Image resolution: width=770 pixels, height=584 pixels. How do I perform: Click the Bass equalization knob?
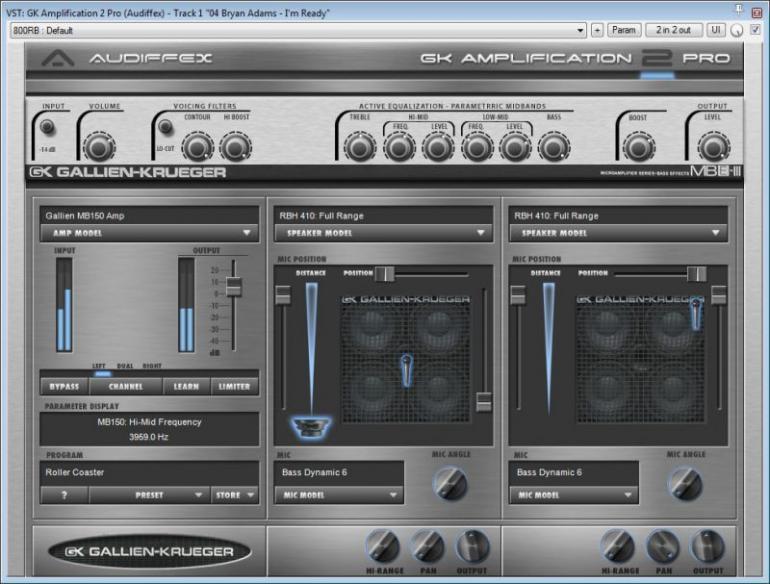point(553,147)
